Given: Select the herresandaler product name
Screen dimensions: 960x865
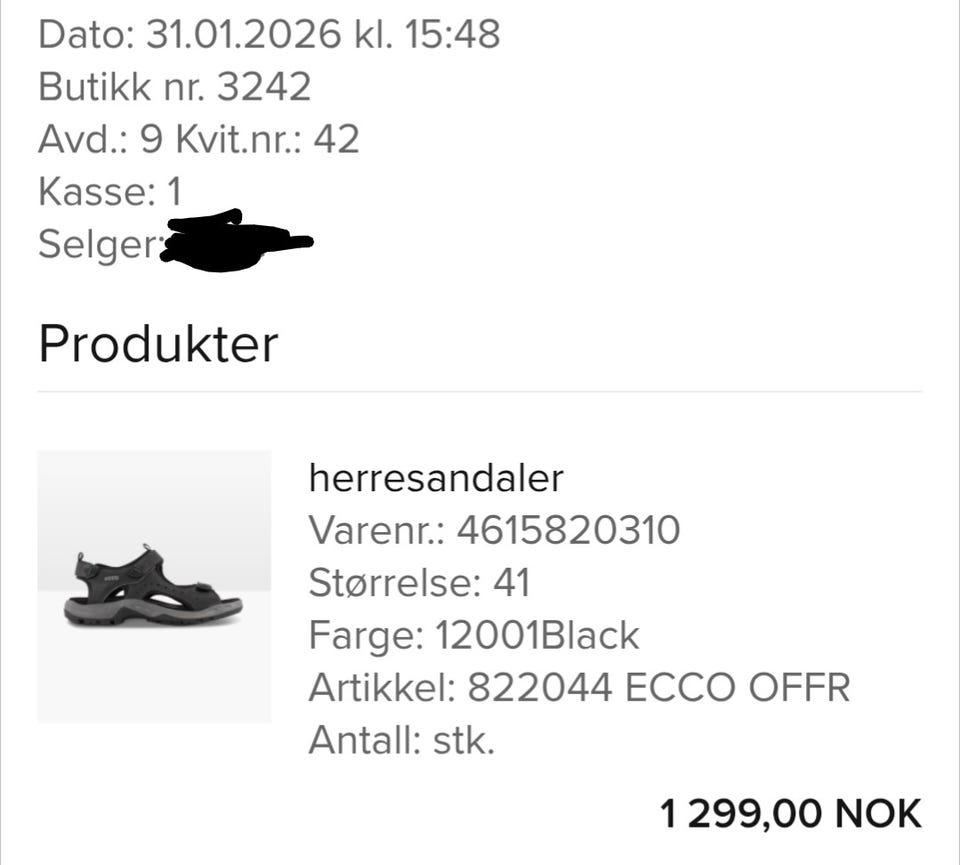Looking at the screenshot, I should (436, 477).
